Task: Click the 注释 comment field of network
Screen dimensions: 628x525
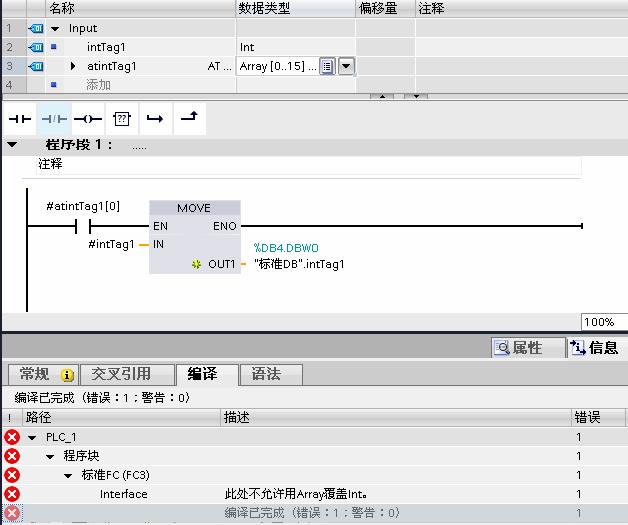Action: point(308,165)
